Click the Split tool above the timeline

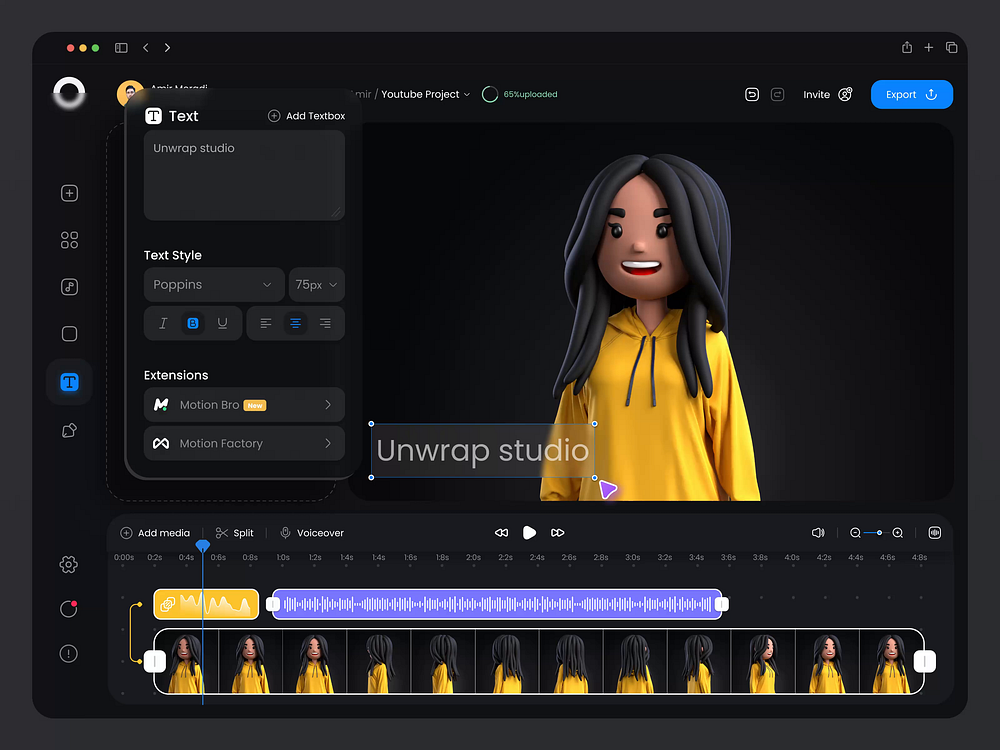click(235, 533)
